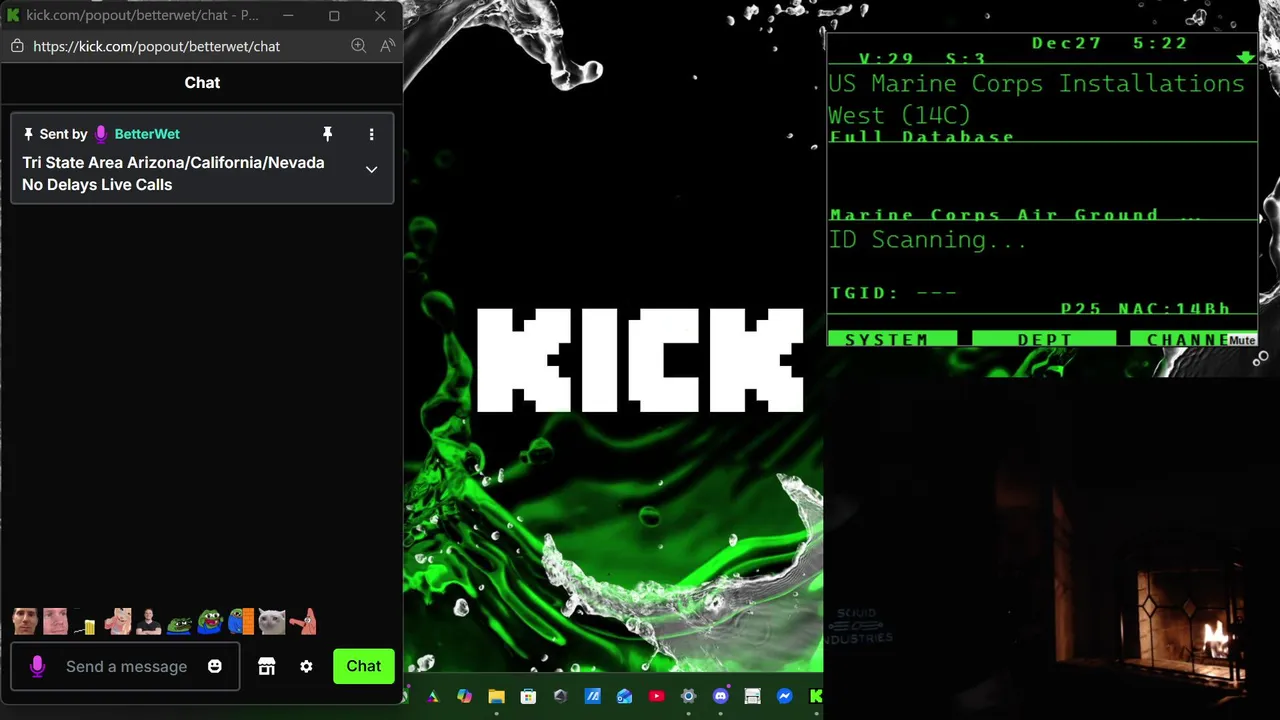
Task: Open the Kick app icon in taskbar
Action: (816, 696)
